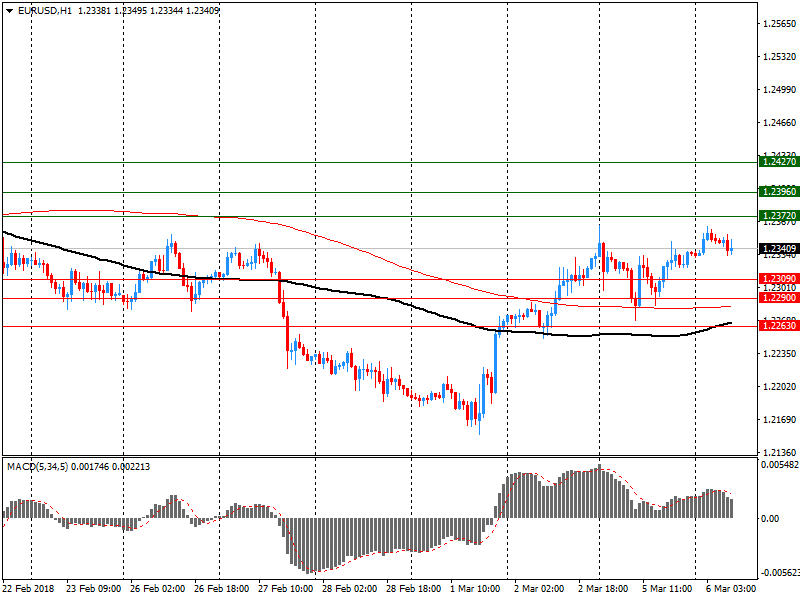Click the 1.22020 price scale value
800x600 pixels.
(x=780, y=387)
